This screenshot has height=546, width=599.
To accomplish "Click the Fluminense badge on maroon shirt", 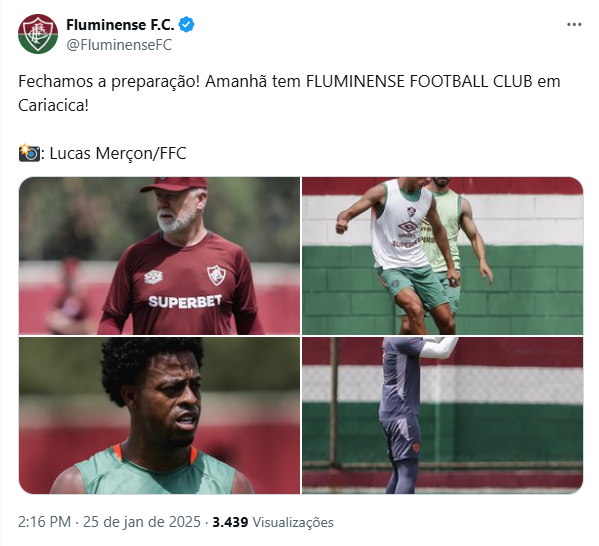I will coord(216,275).
